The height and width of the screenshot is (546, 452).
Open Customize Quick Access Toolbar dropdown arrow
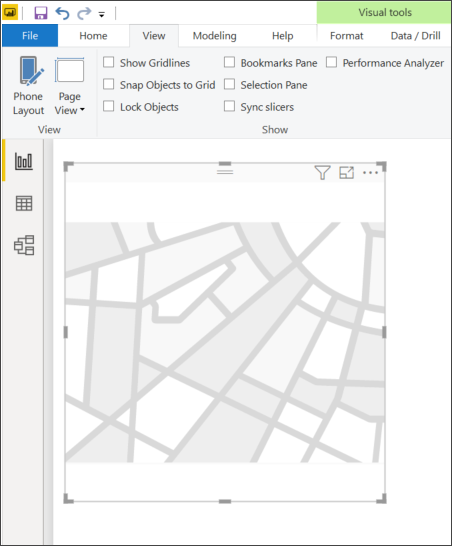tap(102, 15)
